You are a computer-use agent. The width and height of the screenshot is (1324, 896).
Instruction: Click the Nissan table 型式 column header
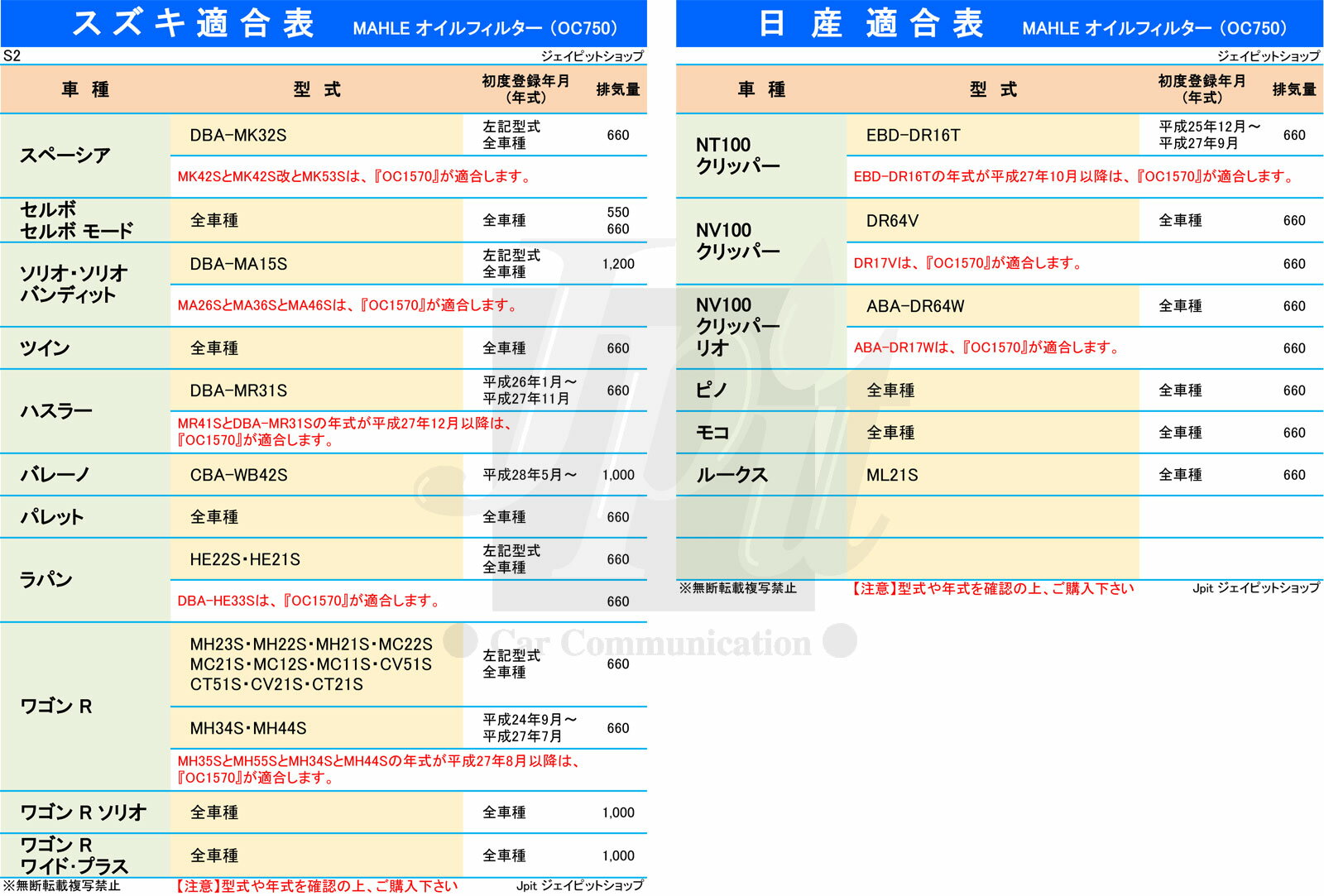tap(993, 89)
